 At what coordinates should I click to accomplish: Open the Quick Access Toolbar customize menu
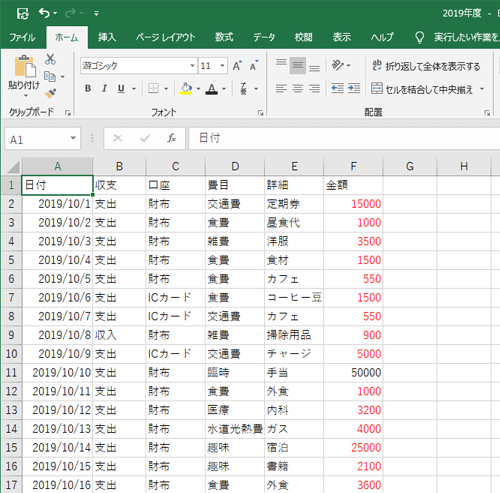96,14
